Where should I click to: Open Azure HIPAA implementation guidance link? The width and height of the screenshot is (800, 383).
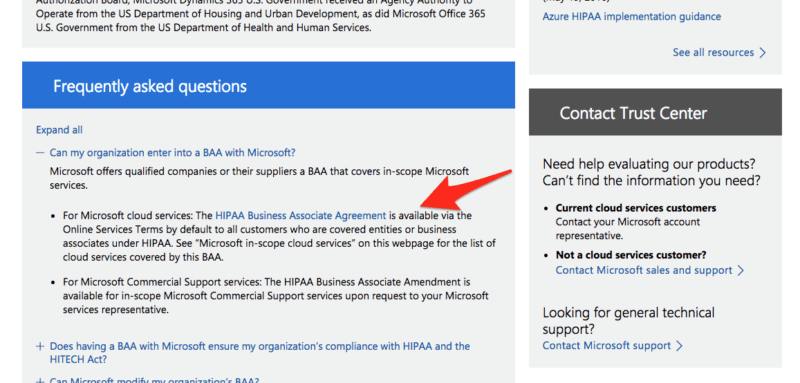click(632, 17)
